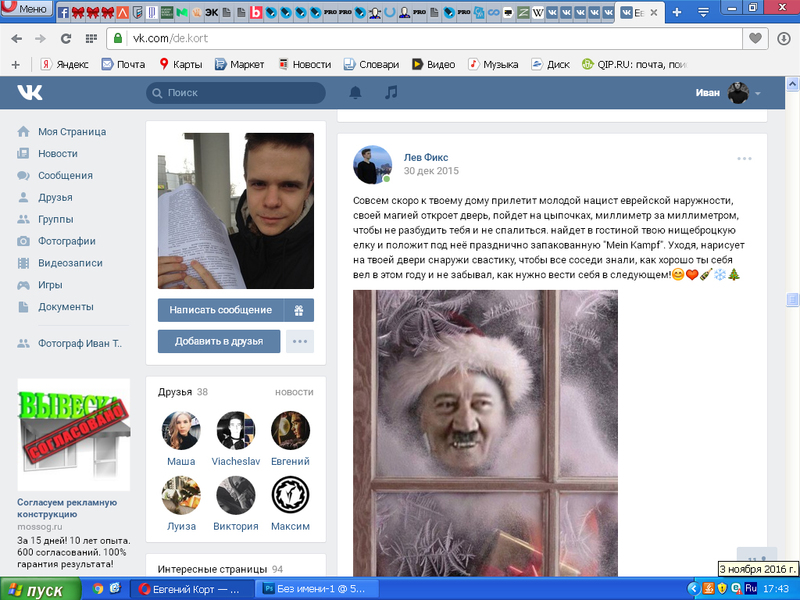Send a gift via gift icon button
800x600 pixels.
coord(299,310)
